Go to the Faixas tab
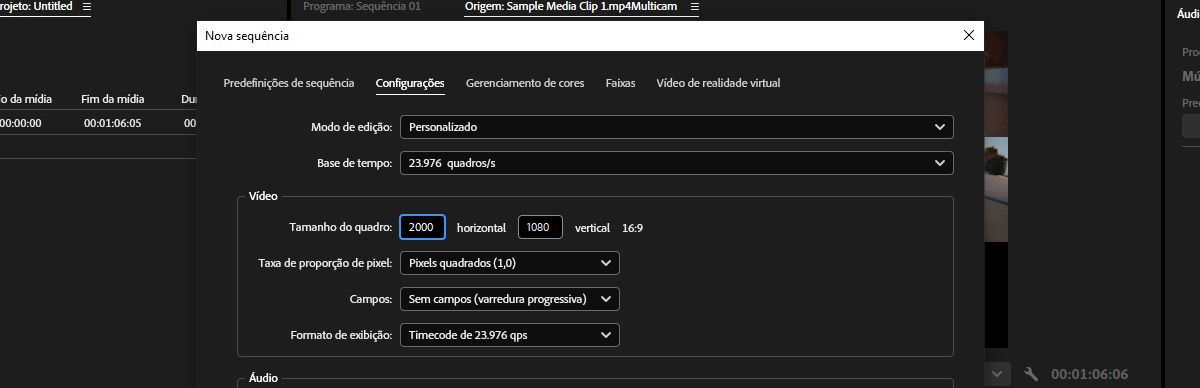This screenshot has width=1200, height=388. (x=620, y=83)
